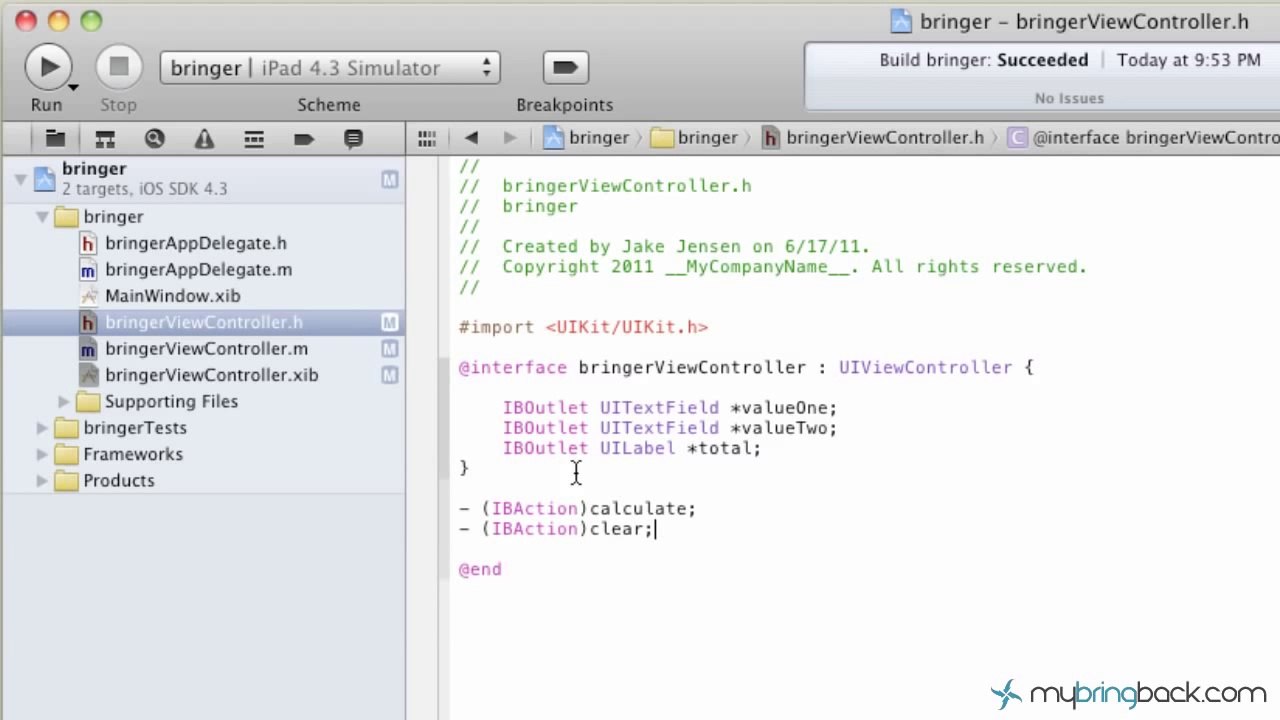Click the modified badge beside the bringer project
The width and height of the screenshot is (1280, 720).
coord(389,179)
